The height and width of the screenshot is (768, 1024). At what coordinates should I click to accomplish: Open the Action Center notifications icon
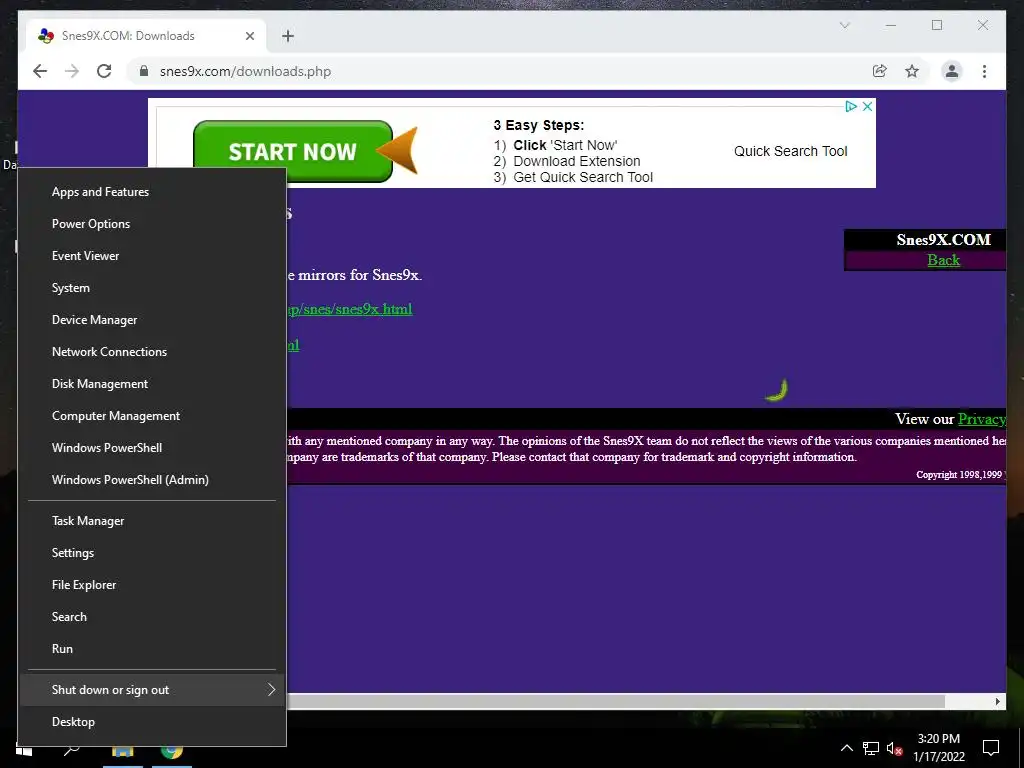(x=991, y=748)
